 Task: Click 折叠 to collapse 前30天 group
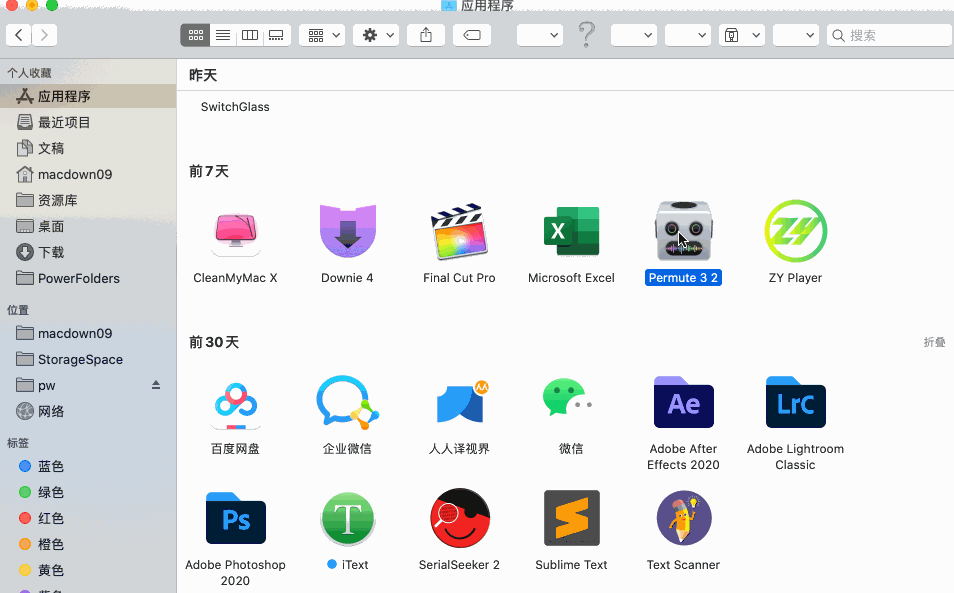pyautogui.click(x=934, y=342)
